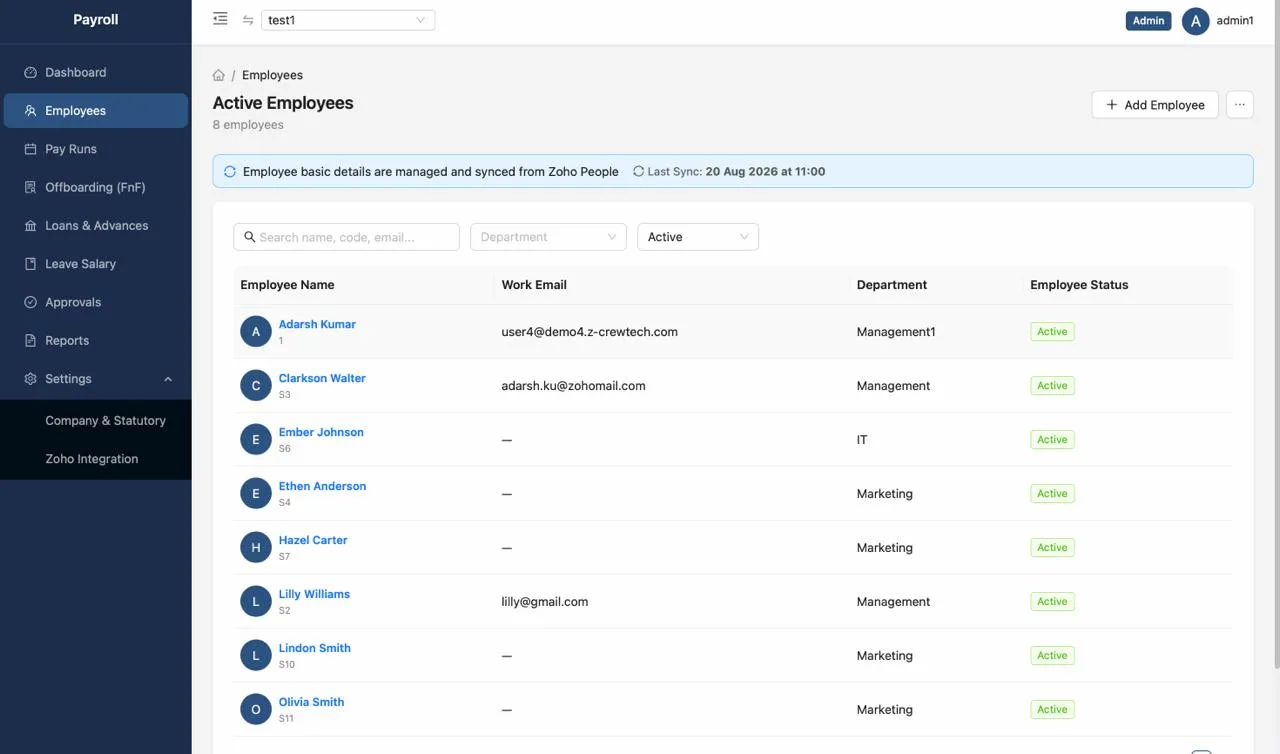Open the Active status filter dropdown
The height and width of the screenshot is (754, 1280).
coord(698,237)
